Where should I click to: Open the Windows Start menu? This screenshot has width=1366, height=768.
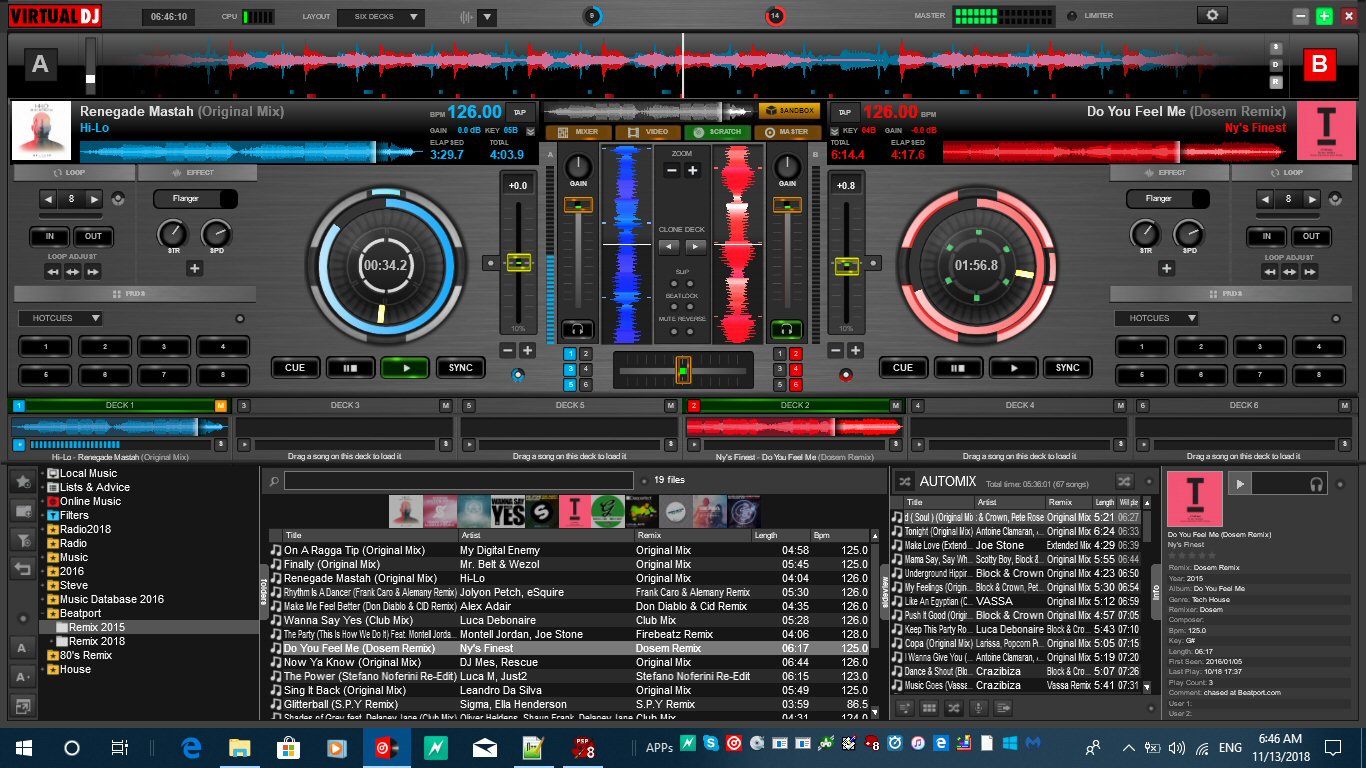click(24, 747)
